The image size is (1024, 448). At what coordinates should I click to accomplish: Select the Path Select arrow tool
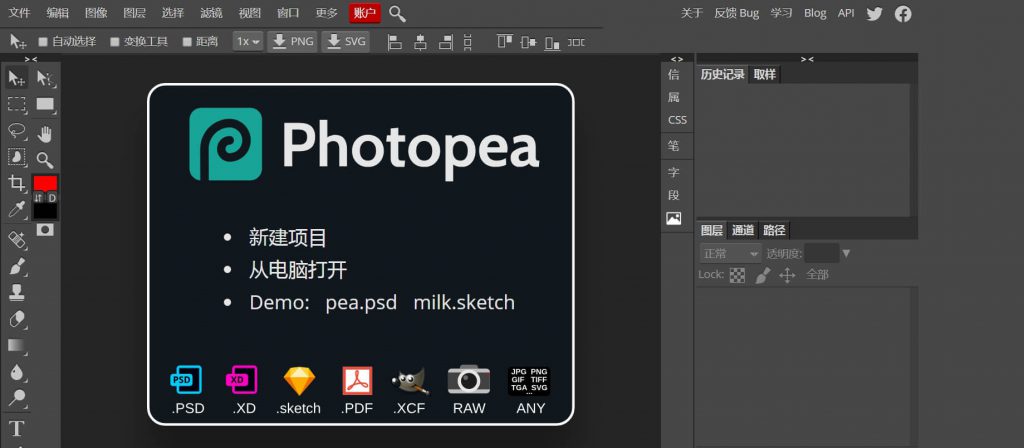click(45, 79)
